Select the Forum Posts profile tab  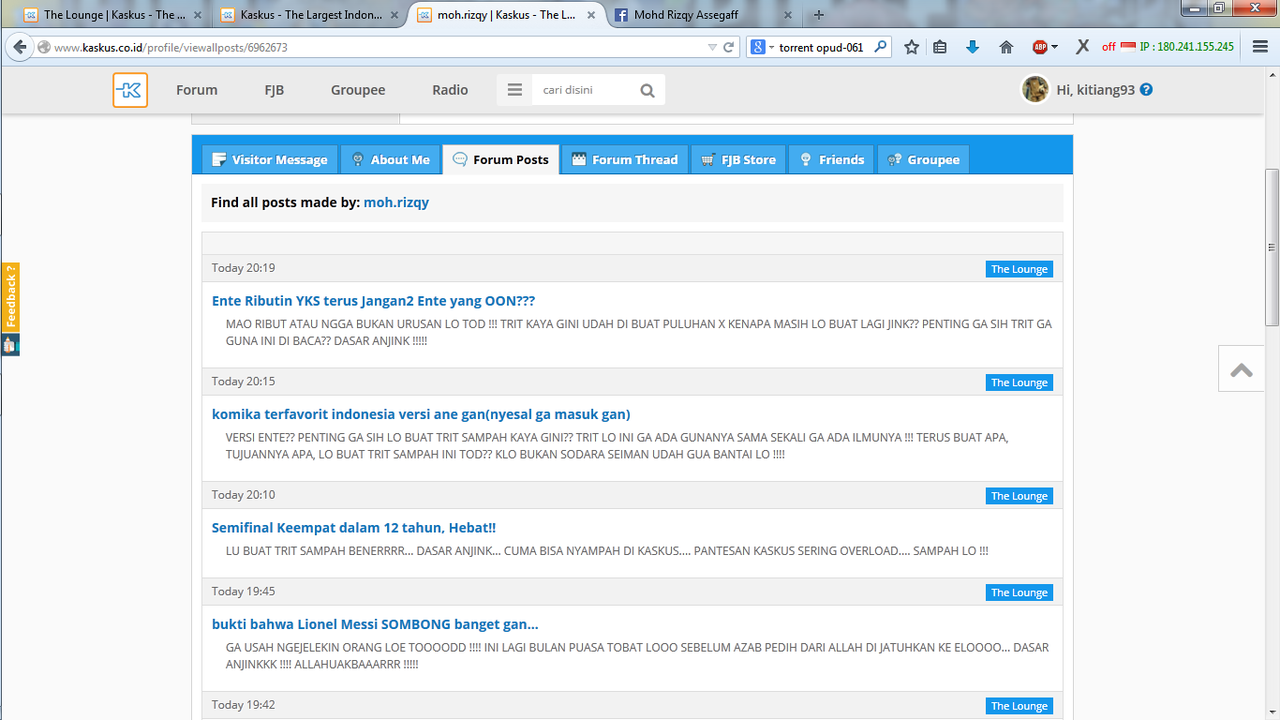click(x=501, y=159)
